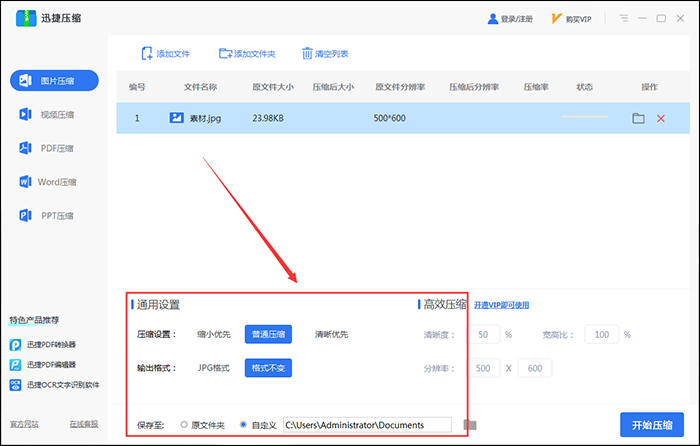
Task: Click the 购买VIP icon
Action: pyautogui.click(x=556, y=19)
